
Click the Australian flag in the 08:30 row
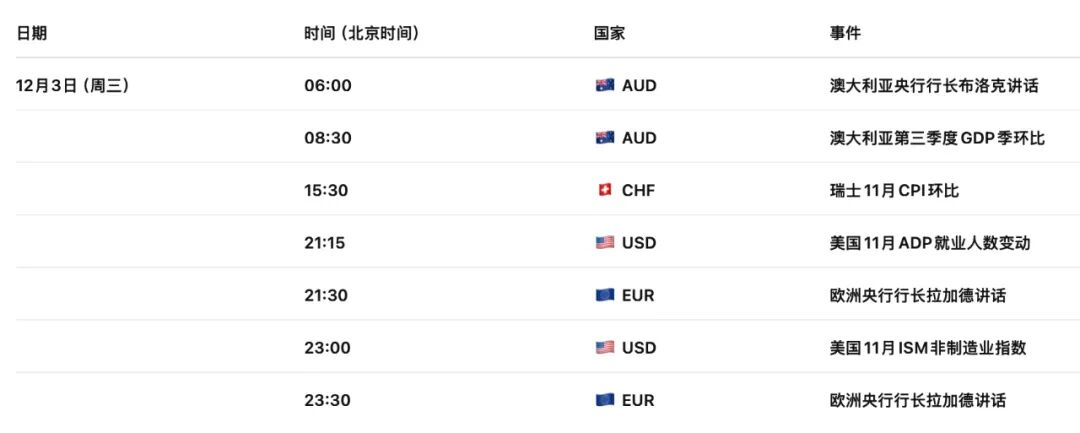coord(604,138)
